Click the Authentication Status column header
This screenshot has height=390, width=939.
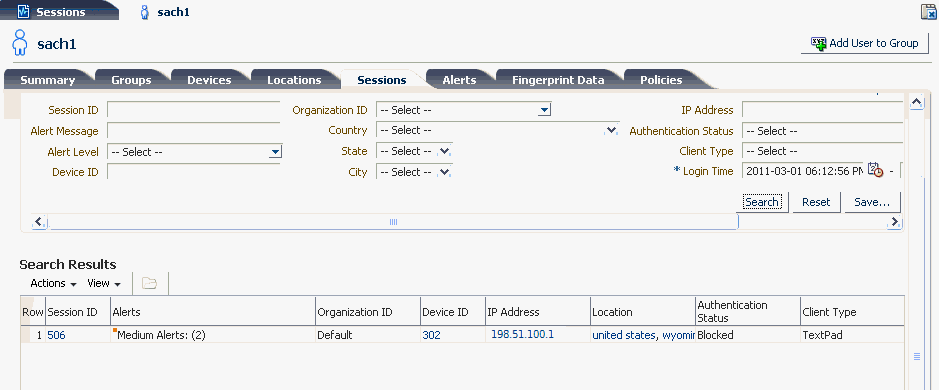tap(748, 312)
